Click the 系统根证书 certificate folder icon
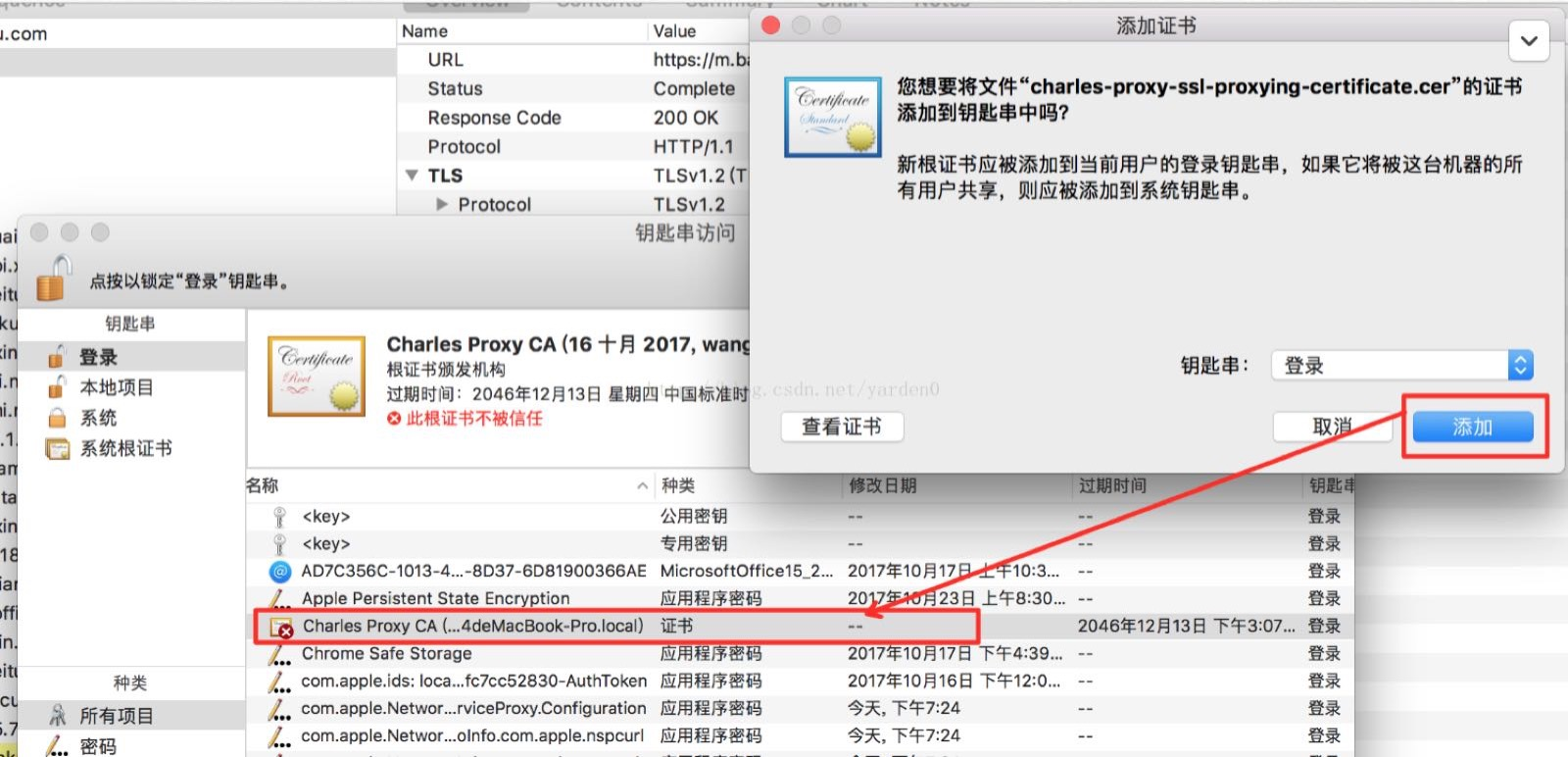Viewport: 1568px width, 757px height. click(x=58, y=449)
